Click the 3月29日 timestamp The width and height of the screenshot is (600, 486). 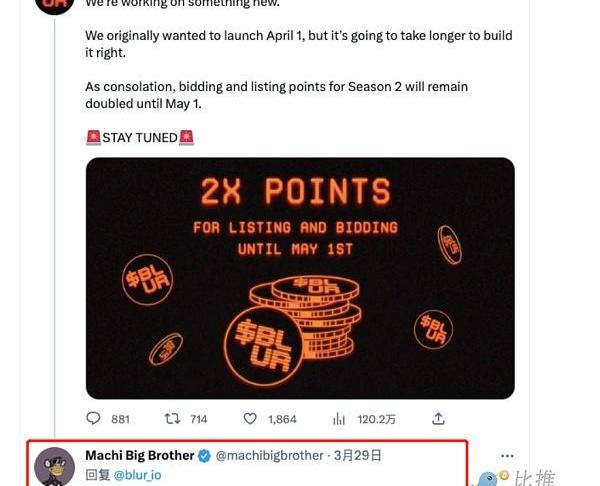coord(356,455)
